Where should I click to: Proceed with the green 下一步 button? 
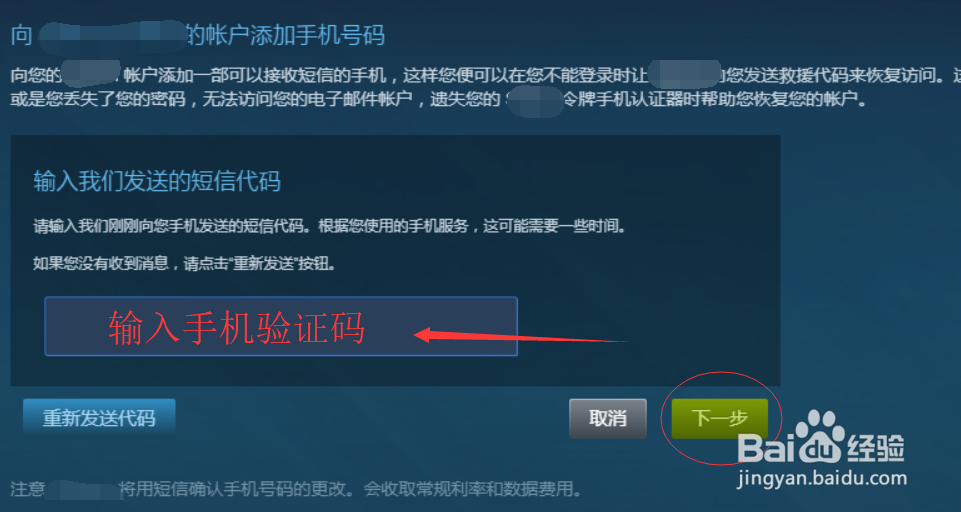coord(720,418)
